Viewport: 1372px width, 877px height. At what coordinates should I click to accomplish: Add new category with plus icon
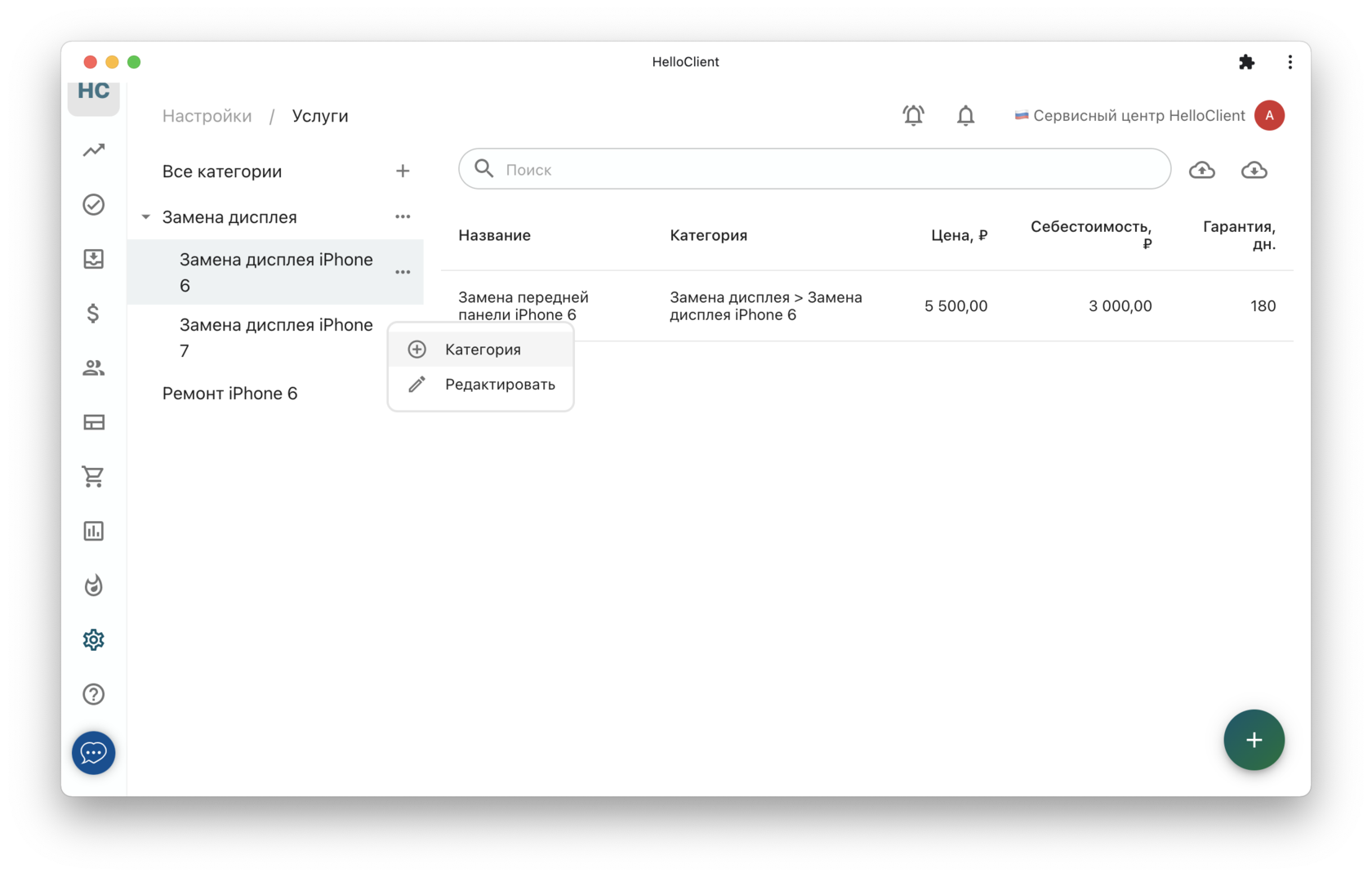pos(403,171)
